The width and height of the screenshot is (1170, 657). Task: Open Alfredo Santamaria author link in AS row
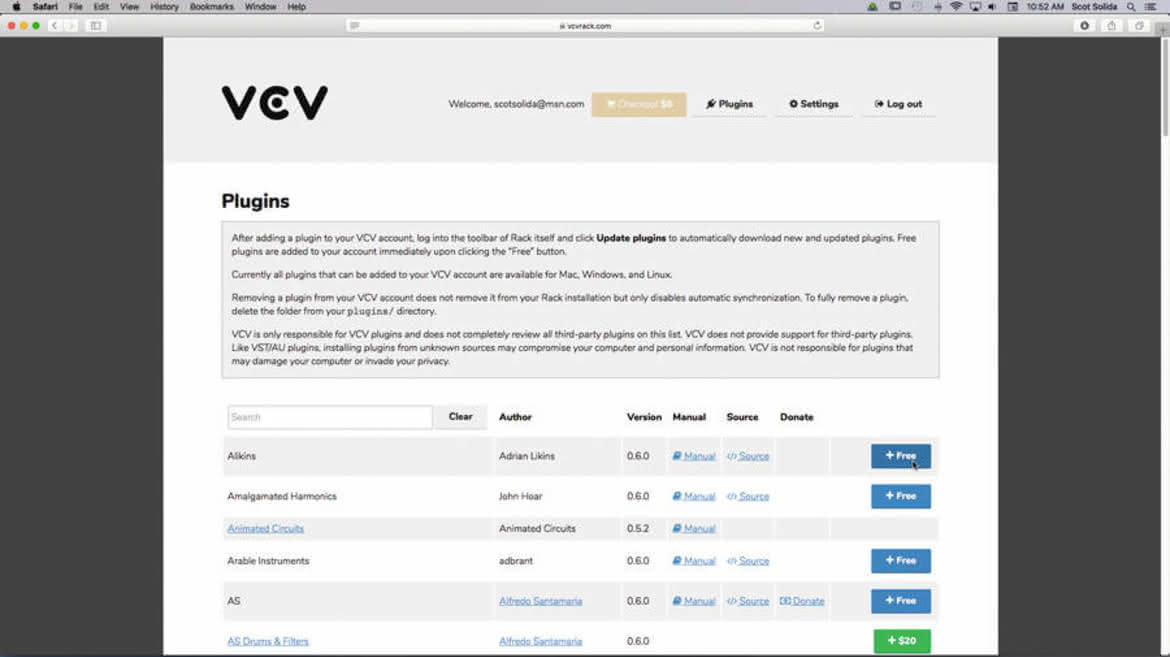click(x=540, y=601)
